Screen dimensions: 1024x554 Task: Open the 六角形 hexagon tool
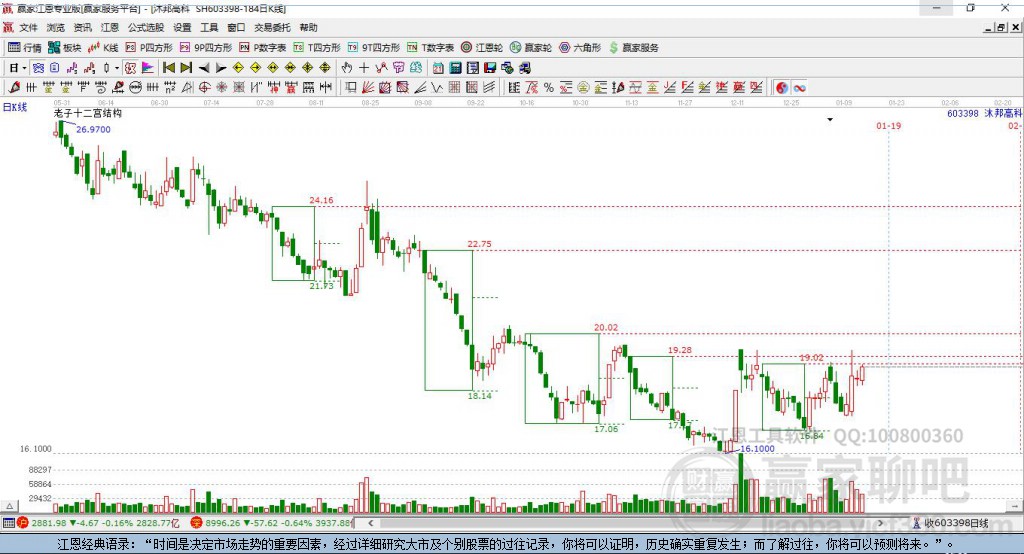[580, 48]
